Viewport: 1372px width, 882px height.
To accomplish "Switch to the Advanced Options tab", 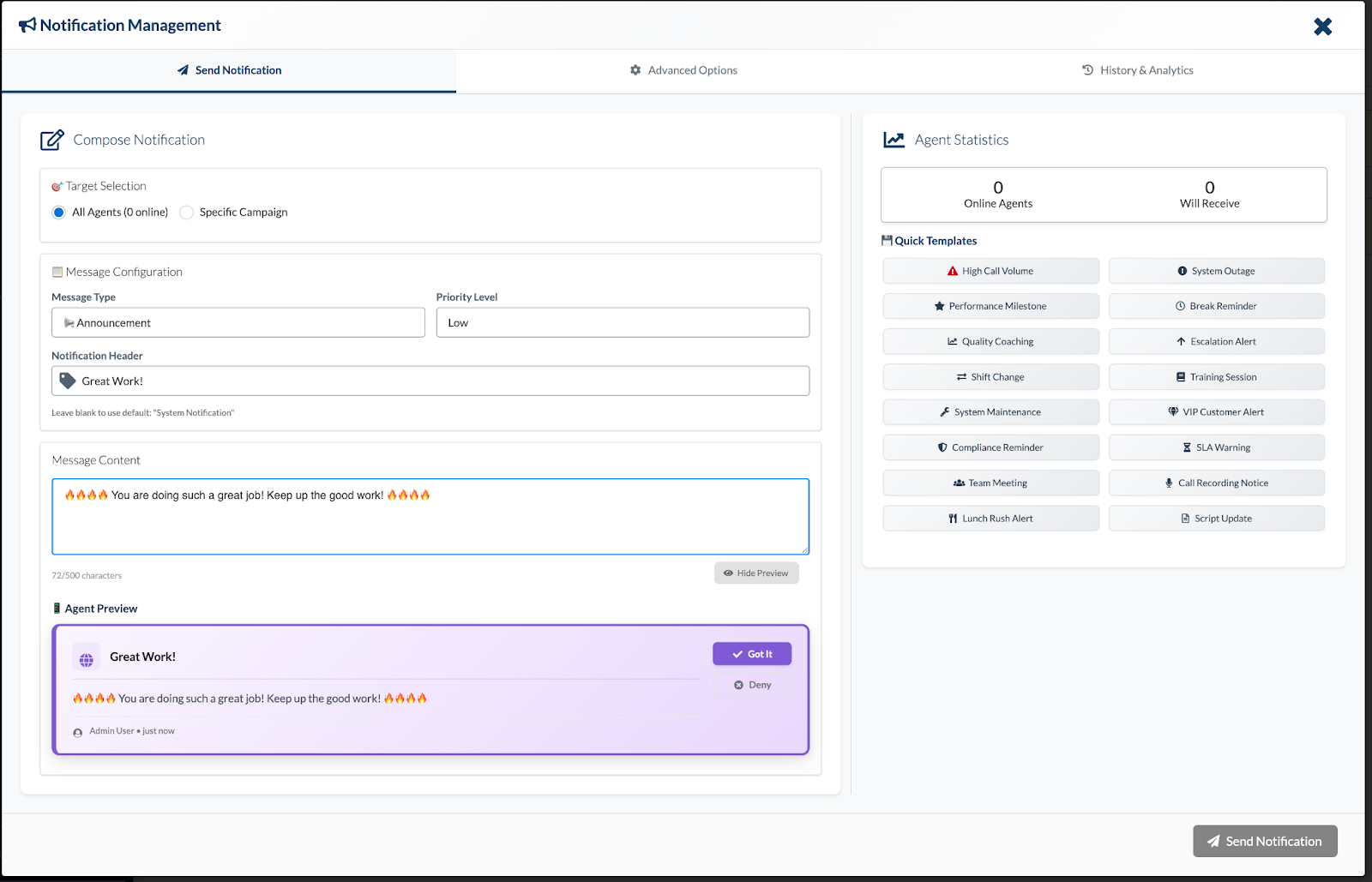I will pyautogui.click(x=683, y=70).
